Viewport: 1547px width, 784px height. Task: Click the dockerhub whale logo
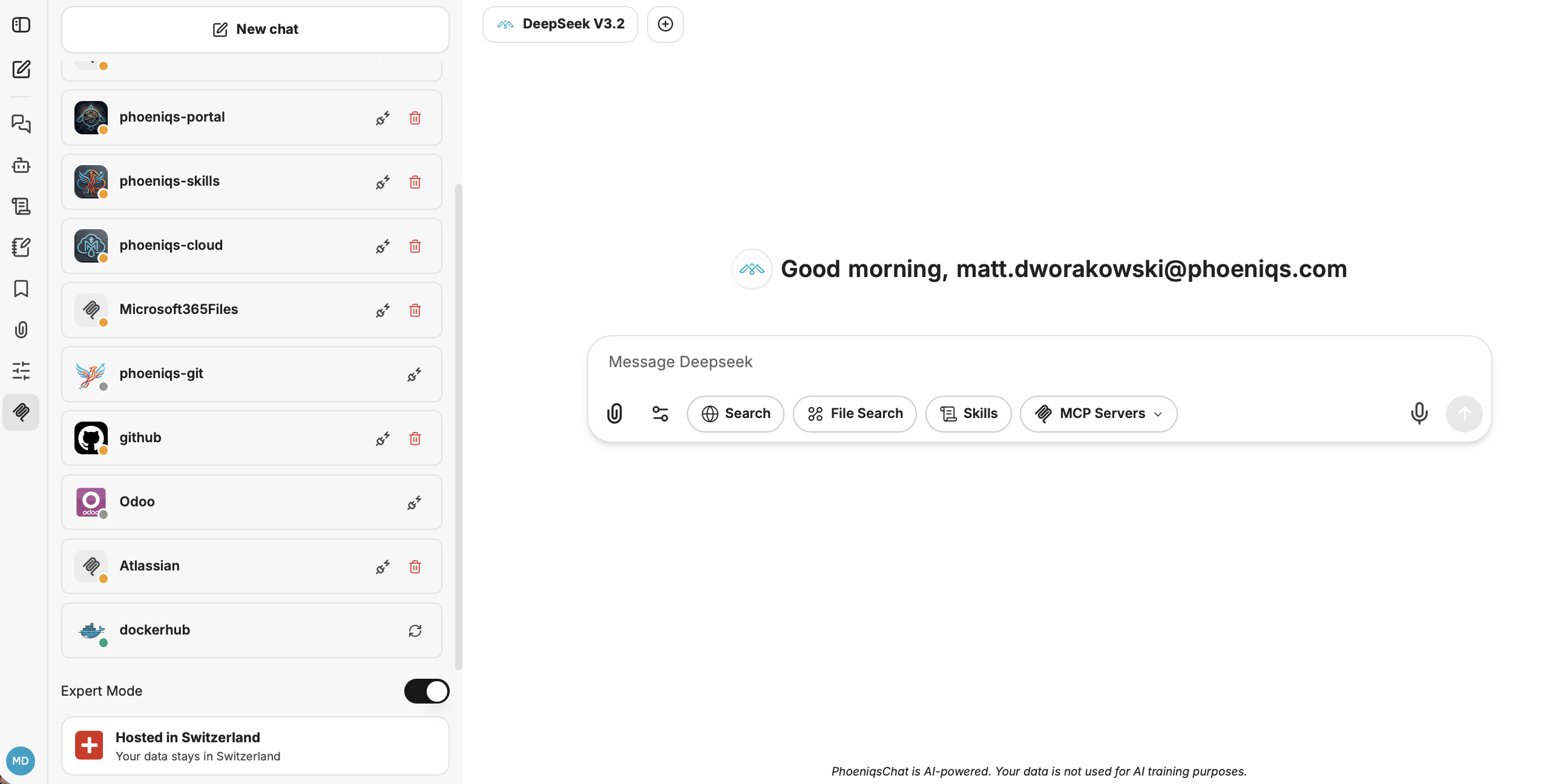[91, 630]
